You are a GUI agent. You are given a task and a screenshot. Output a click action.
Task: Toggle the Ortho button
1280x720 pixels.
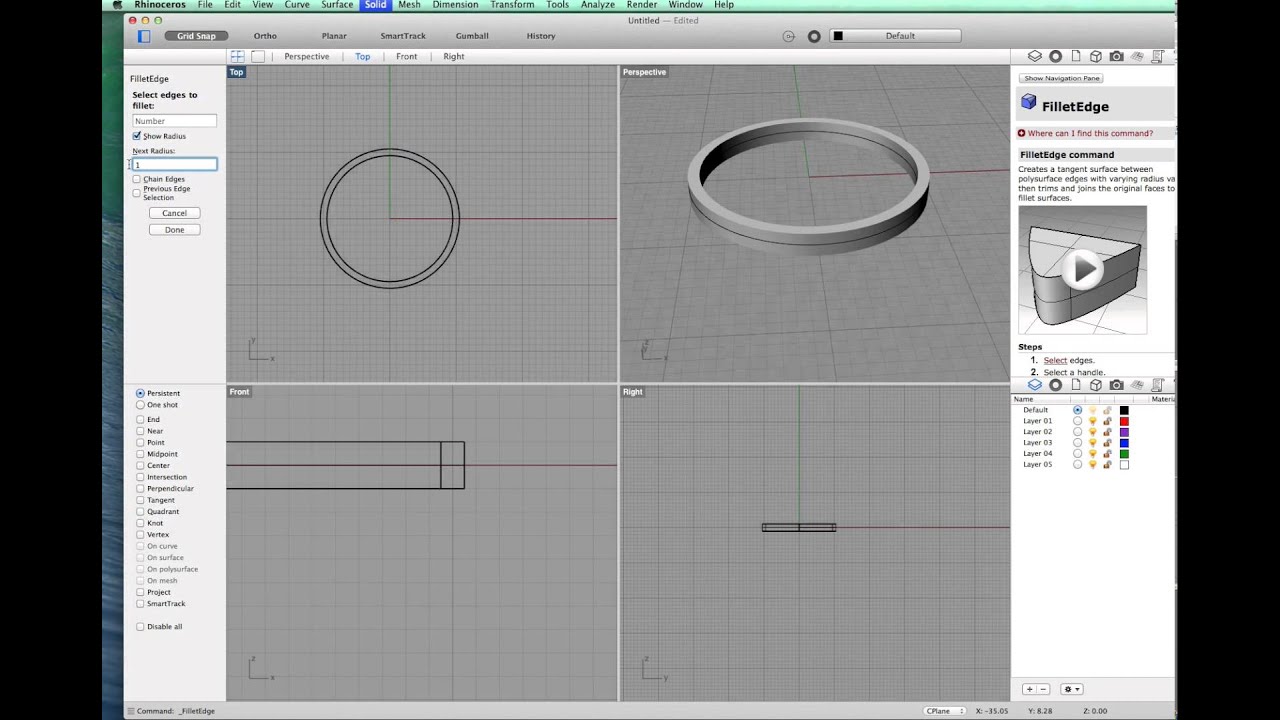(x=265, y=36)
